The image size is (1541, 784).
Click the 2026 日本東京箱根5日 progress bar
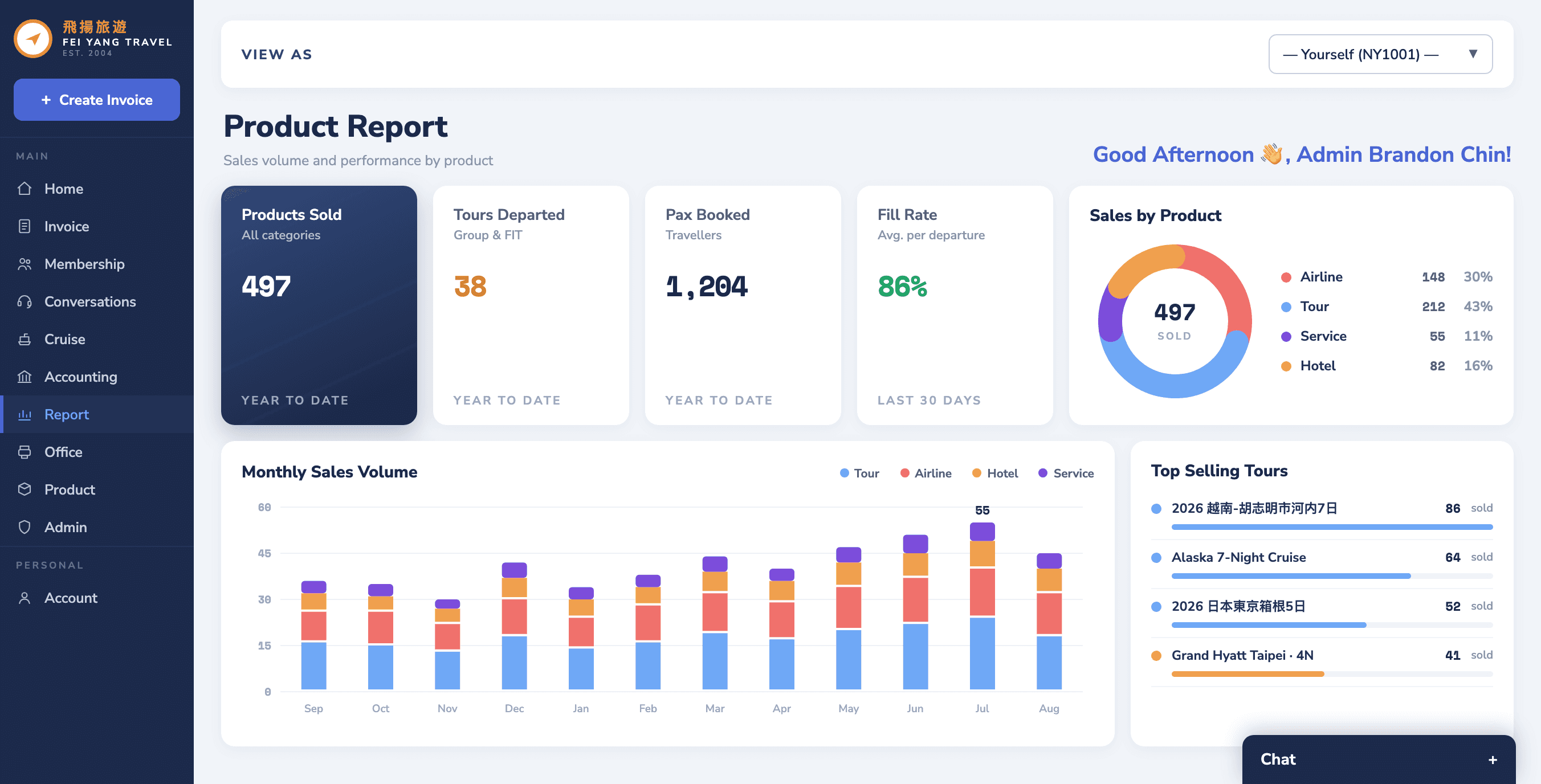point(1332,625)
